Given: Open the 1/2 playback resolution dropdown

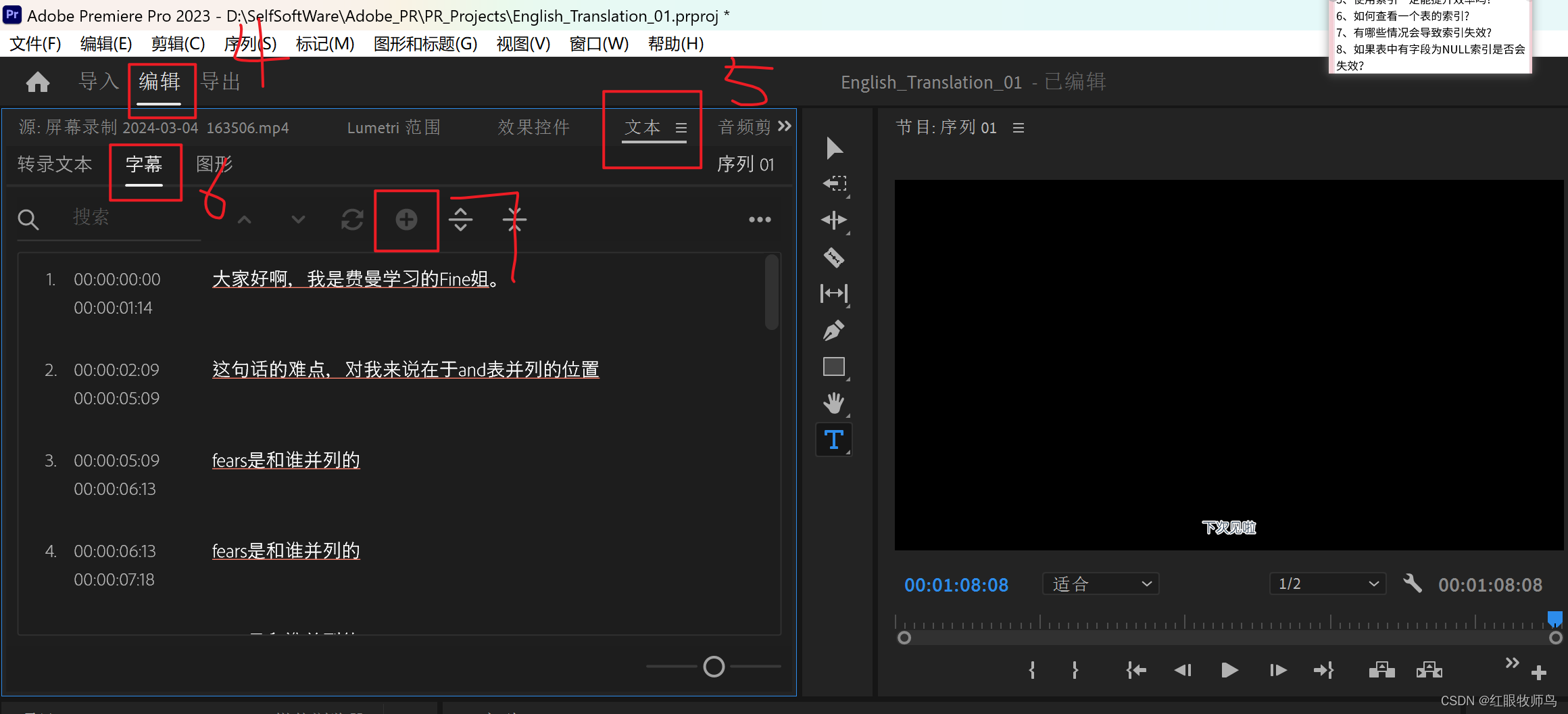Looking at the screenshot, I should 1328,584.
